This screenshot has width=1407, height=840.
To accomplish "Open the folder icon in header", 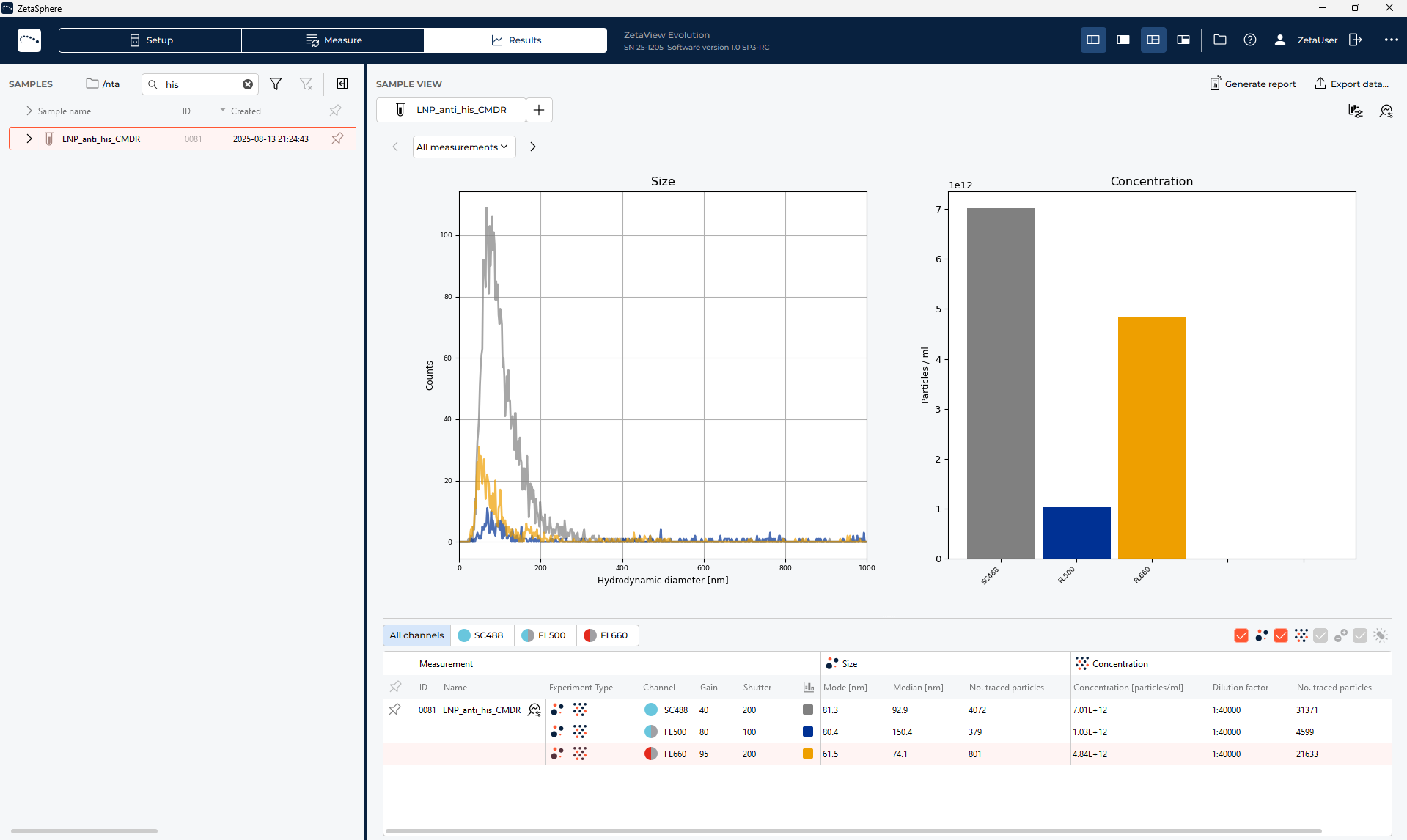I will point(1220,40).
